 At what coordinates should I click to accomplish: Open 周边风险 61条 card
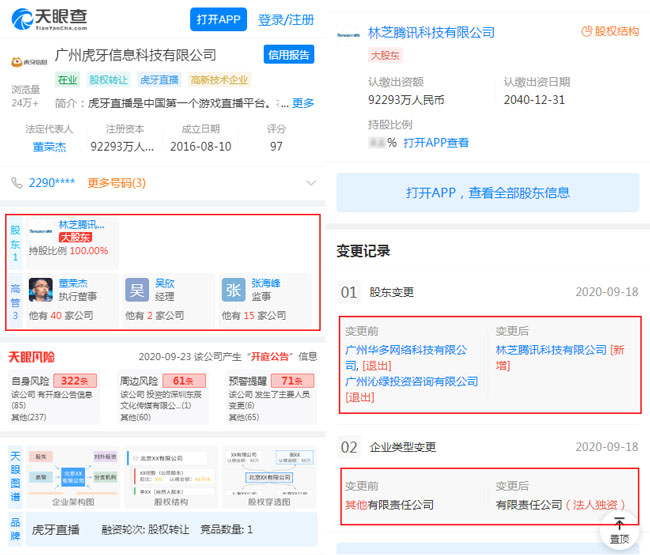pos(162,397)
